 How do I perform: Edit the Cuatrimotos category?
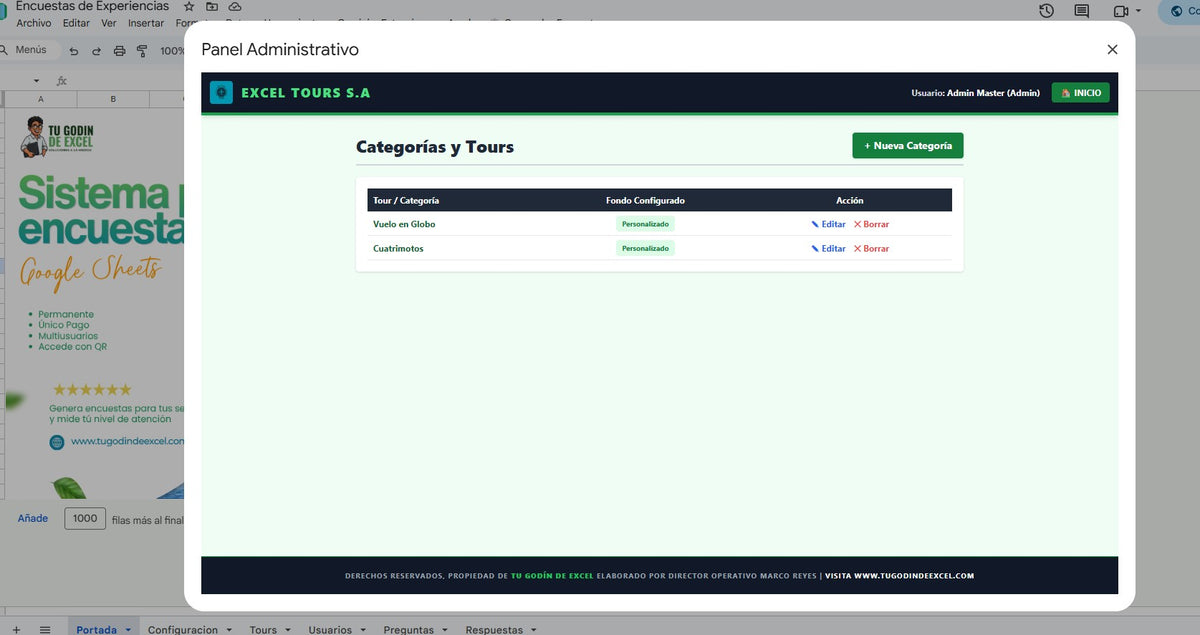click(829, 248)
